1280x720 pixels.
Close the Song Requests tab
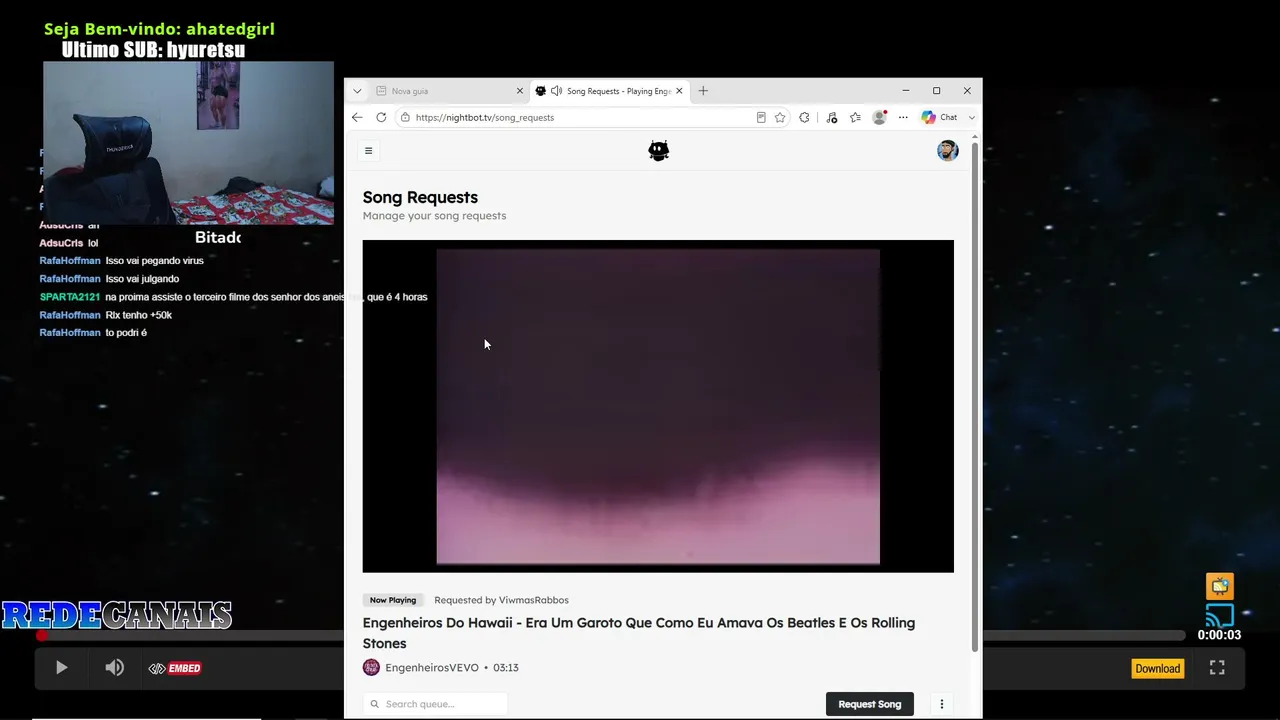(x=679, y=91)
